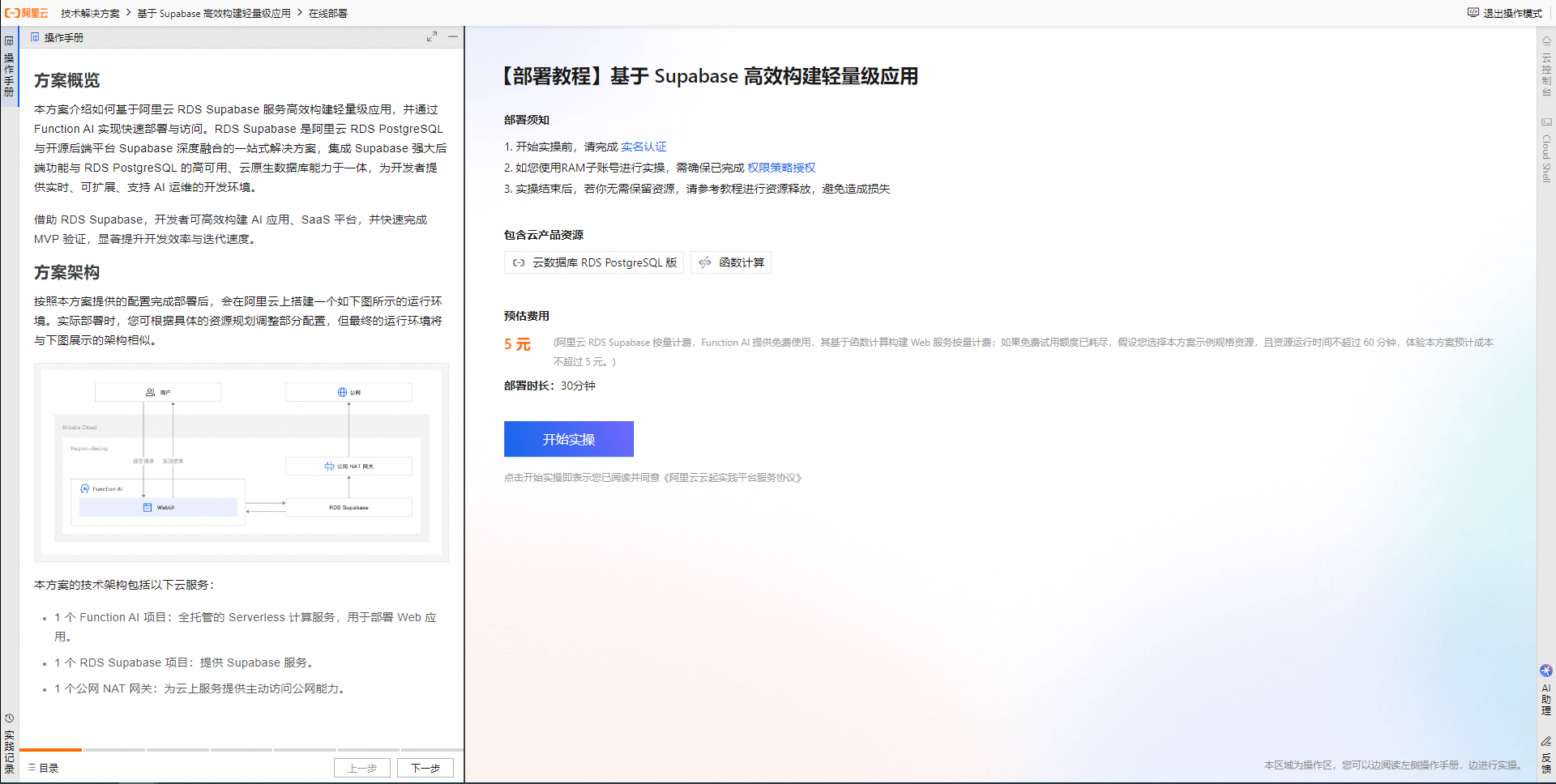Open the 实名认证 link
This screenshot has width=1556, height=784.
[643, 147]
